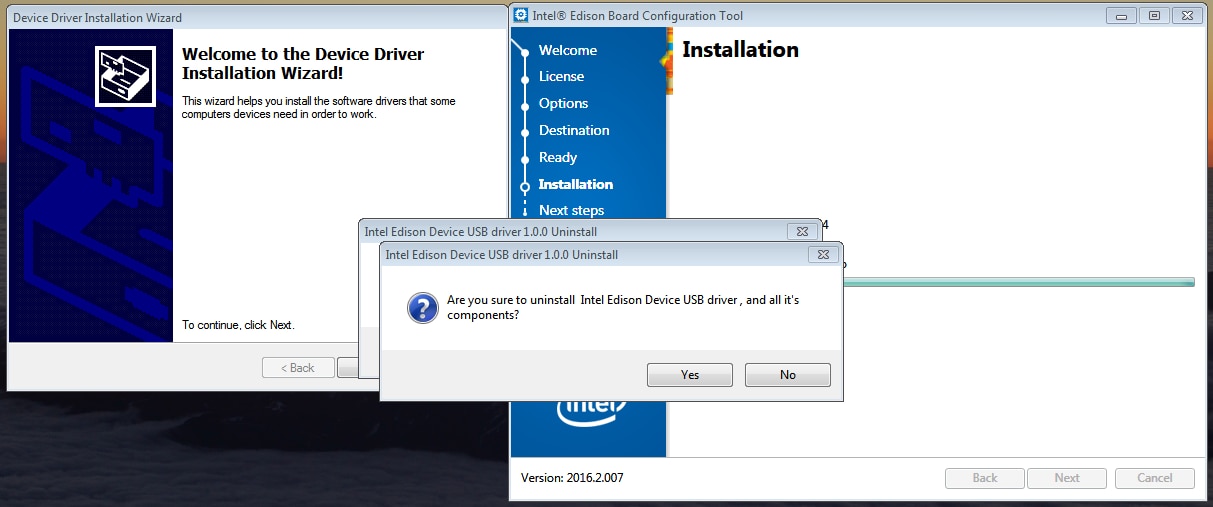The width and height of the screenshot is (1213, 507).
Task: Minimize the Edison Board Configuration Tool window
Action: (x=1122, y=15)
